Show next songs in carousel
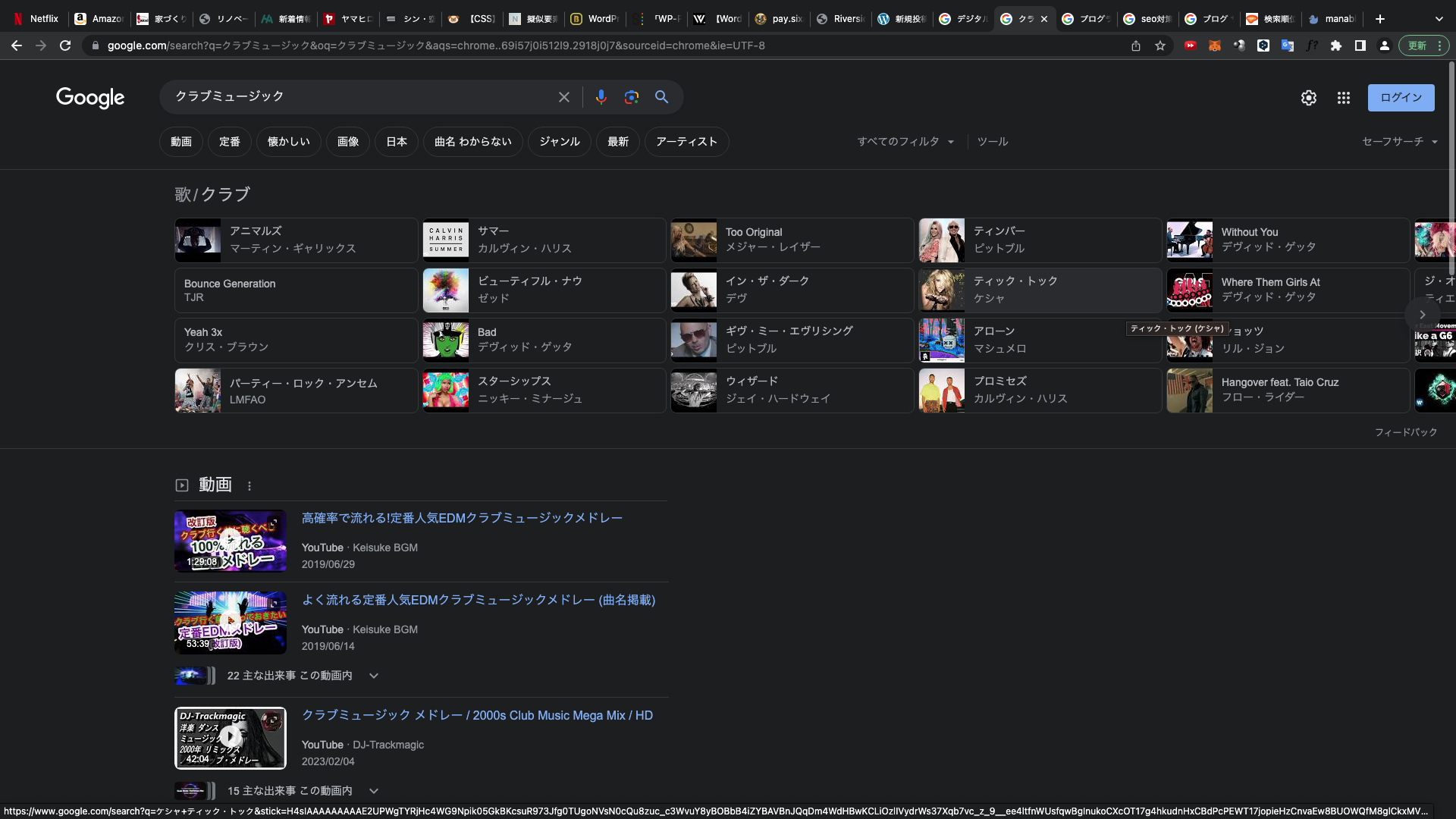1456x819 pixels. coord(1423,315)
